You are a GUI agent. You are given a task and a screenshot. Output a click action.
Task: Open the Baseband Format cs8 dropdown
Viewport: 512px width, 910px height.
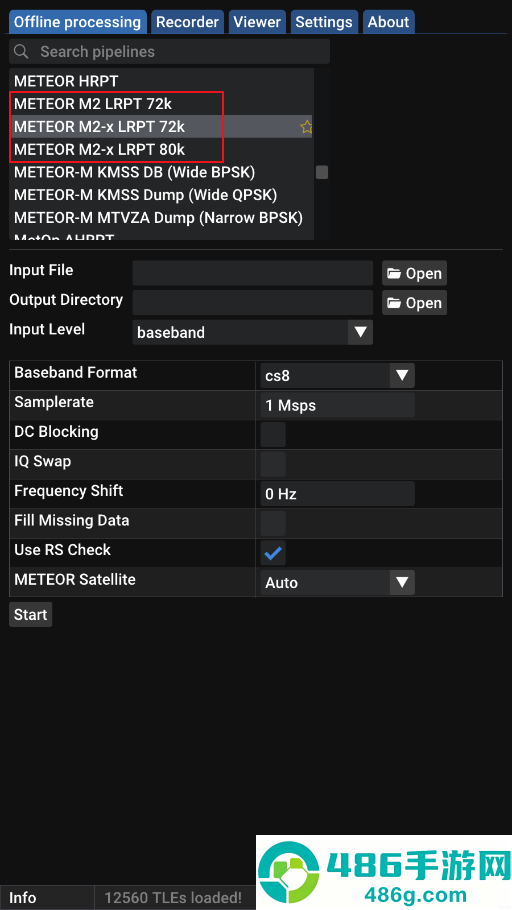click(x=337, y=375)
